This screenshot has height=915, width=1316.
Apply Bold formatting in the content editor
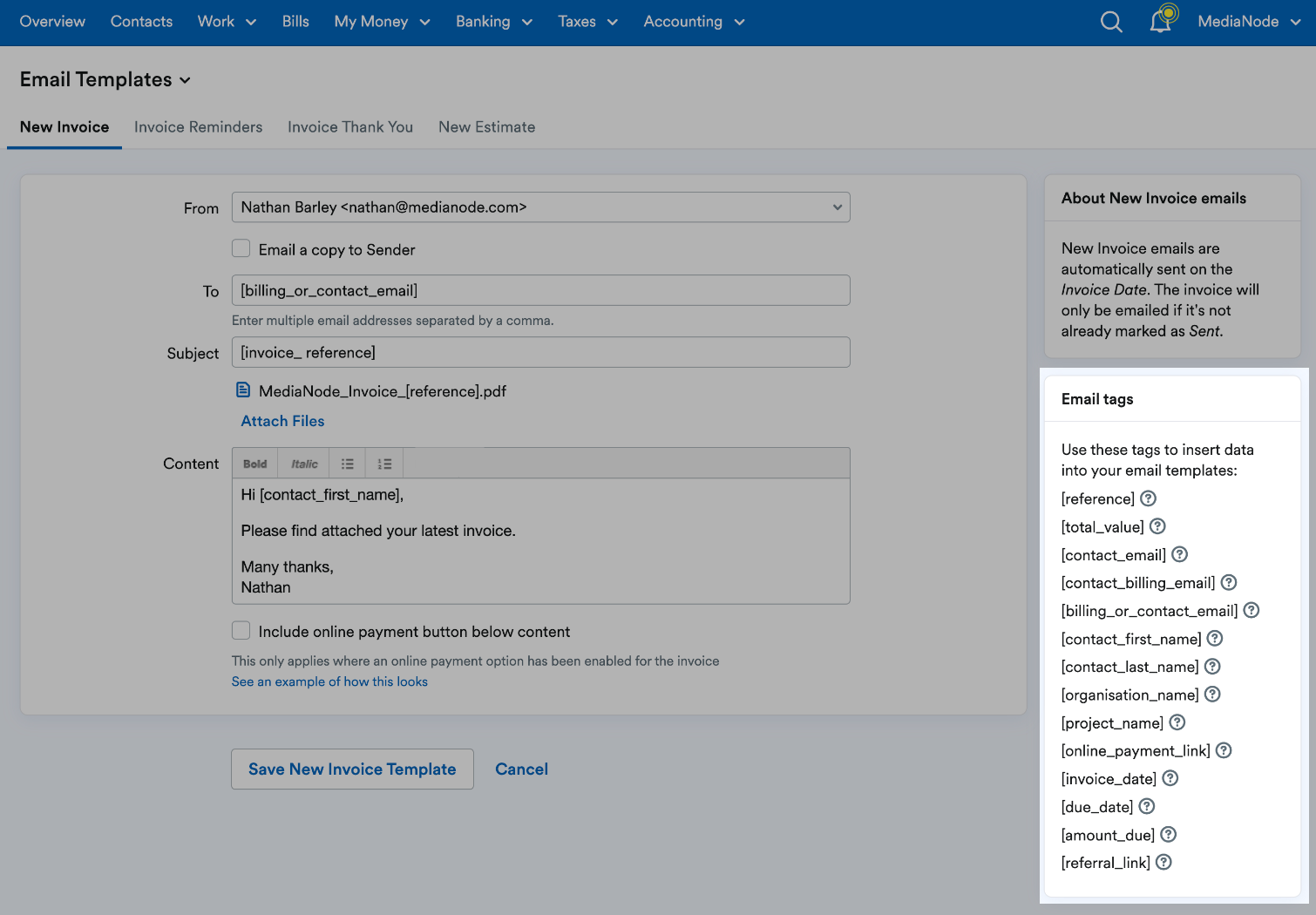point(254,463)
